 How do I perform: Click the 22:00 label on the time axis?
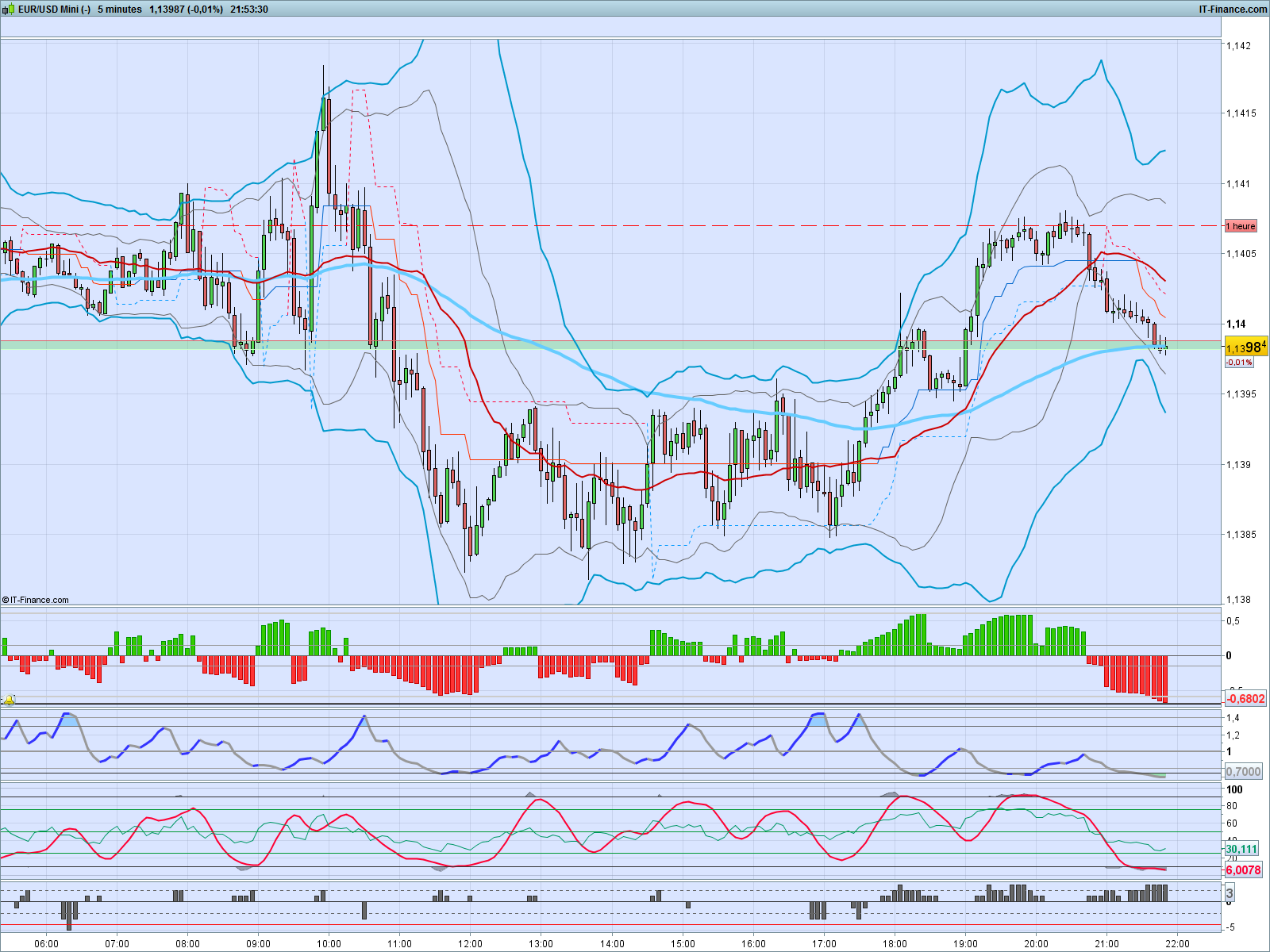pos(1176,944)
